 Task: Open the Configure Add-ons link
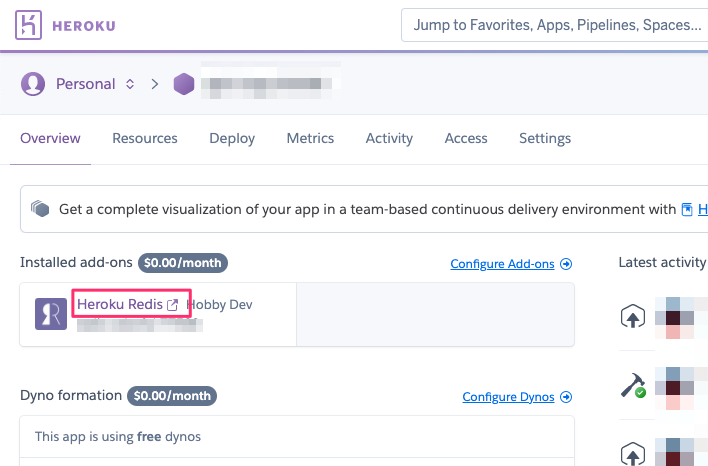click(x=502, y=264)
